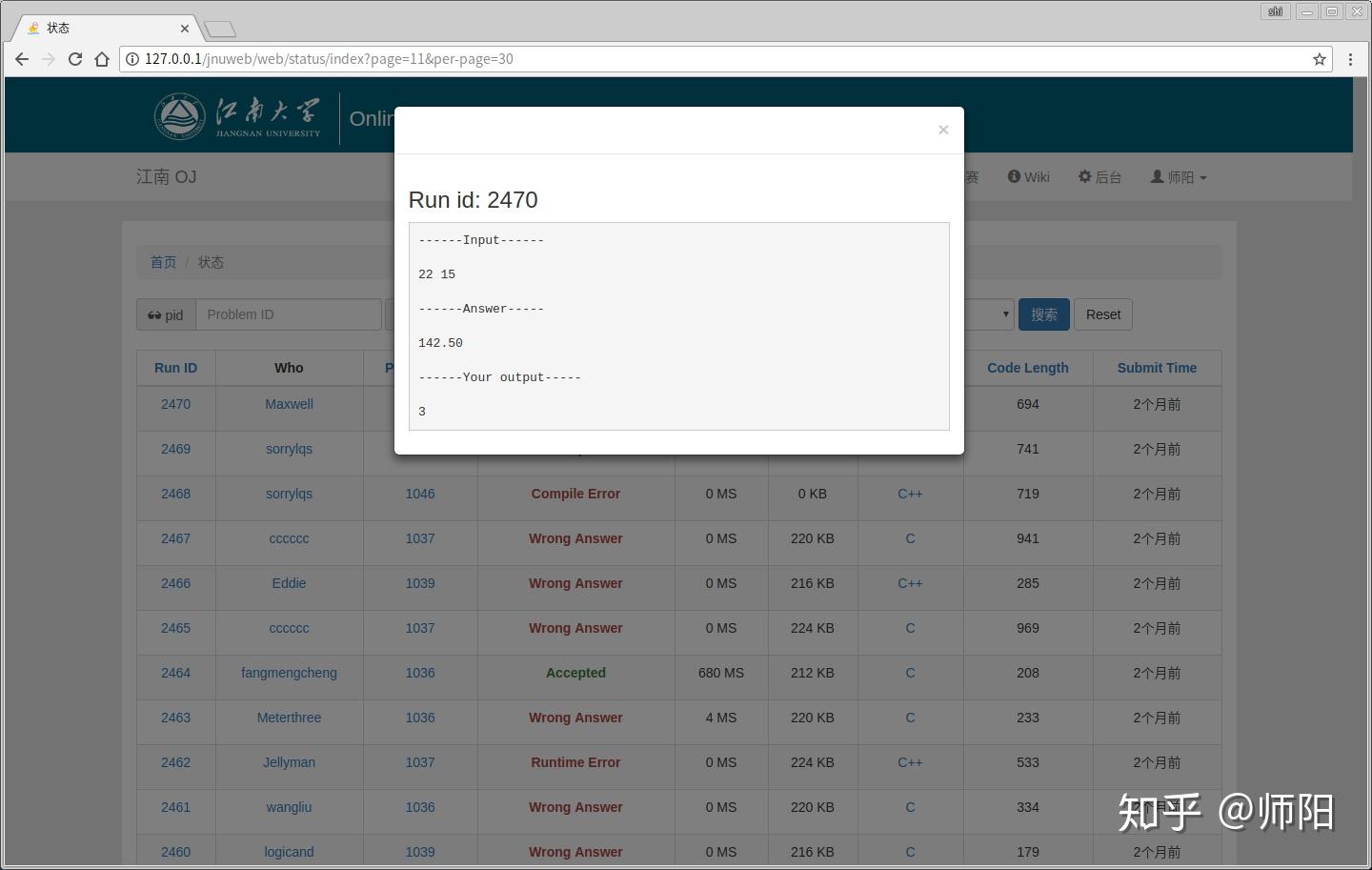Image resolution: width=1372 pixels, height=870 pixels.
Task: Click the Problem ID input field
Action: tap(289, 314)
